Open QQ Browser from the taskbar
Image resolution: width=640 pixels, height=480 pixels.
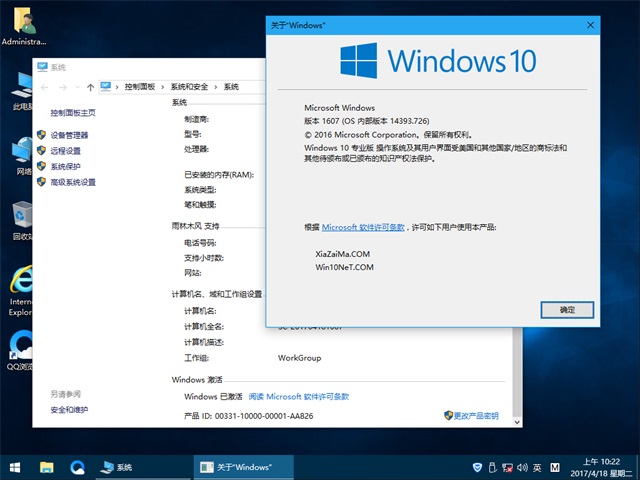77,467
